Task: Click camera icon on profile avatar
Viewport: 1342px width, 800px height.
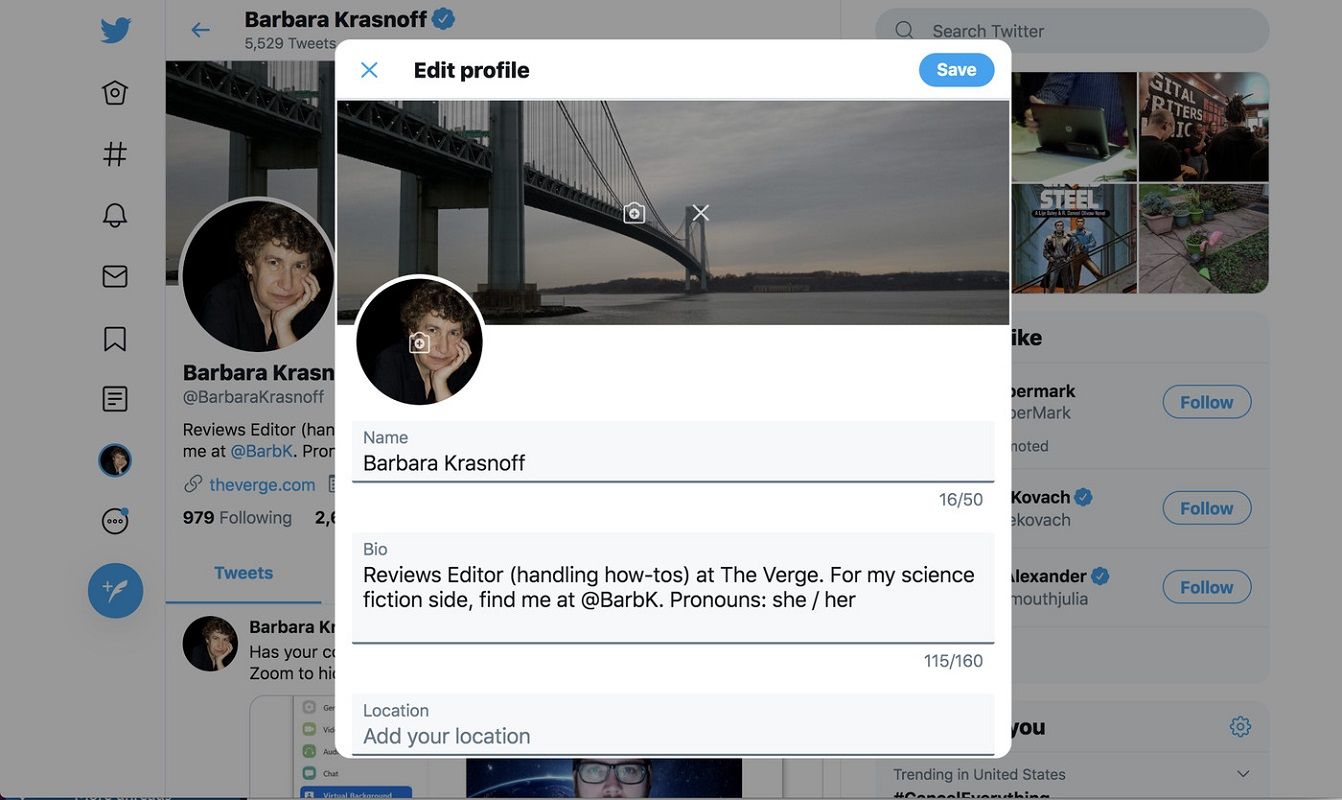Action: (x=420, y=343)
